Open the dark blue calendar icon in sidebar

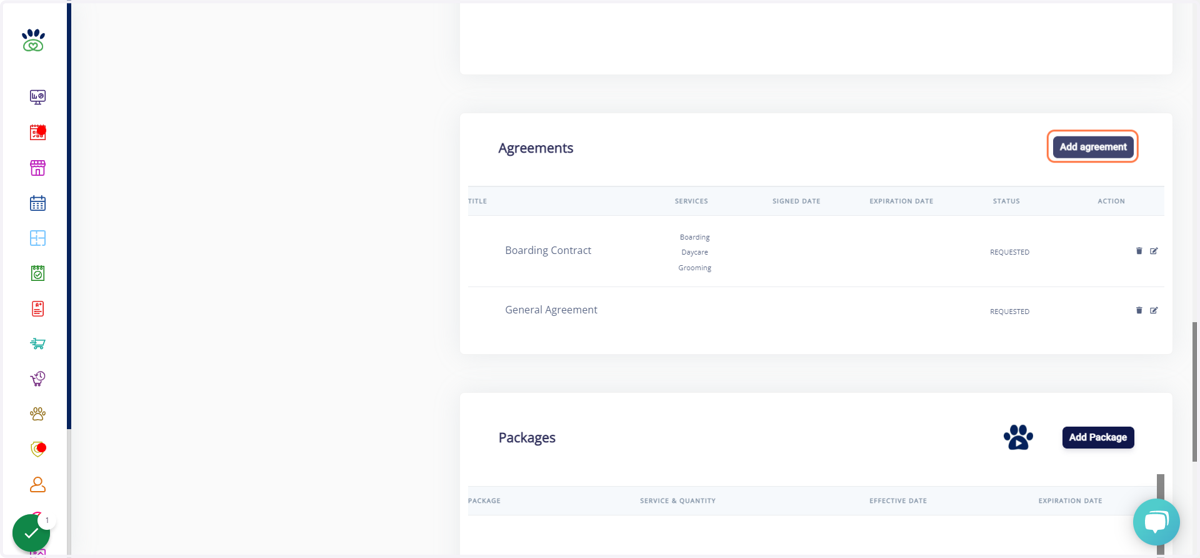(37, 203)
